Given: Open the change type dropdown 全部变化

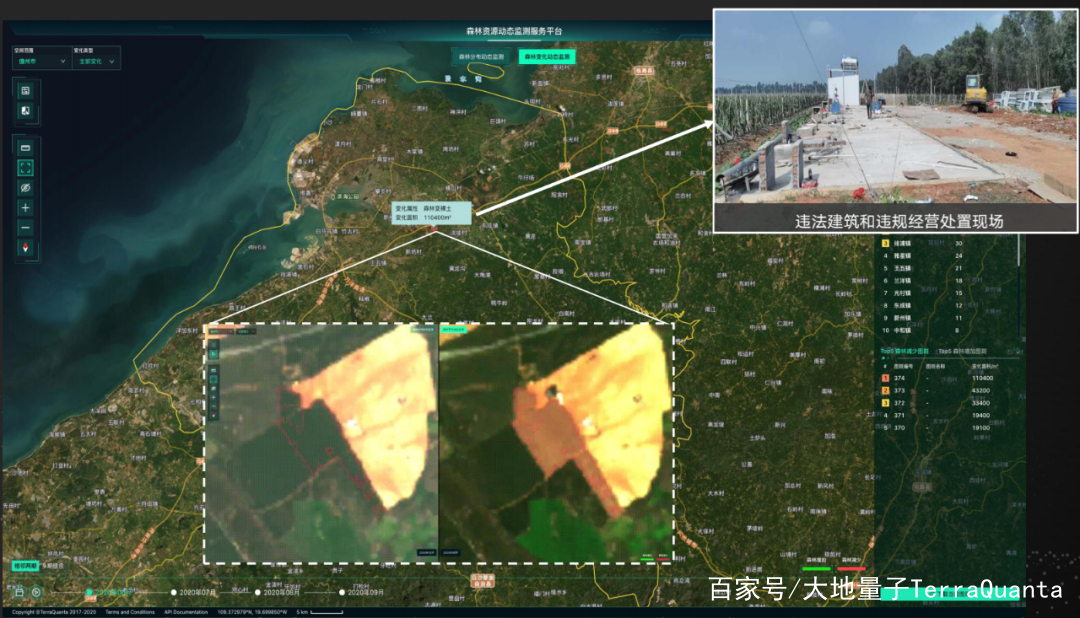Looking at the screenshot, I should (95, 61).
